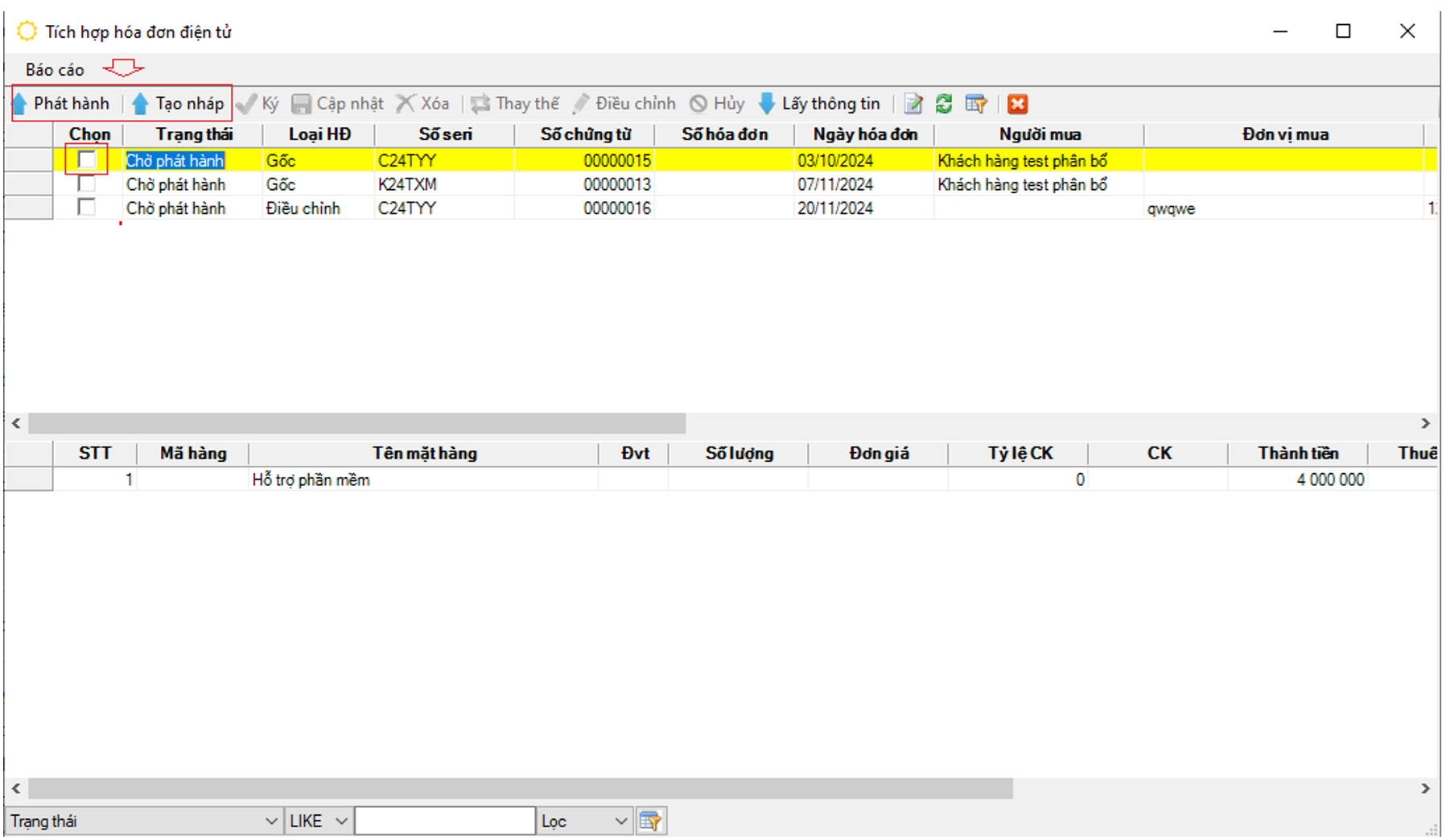Click the edit note pencil icon
The width and height of the screenshot is (1442, 840).
pos(913,104)
